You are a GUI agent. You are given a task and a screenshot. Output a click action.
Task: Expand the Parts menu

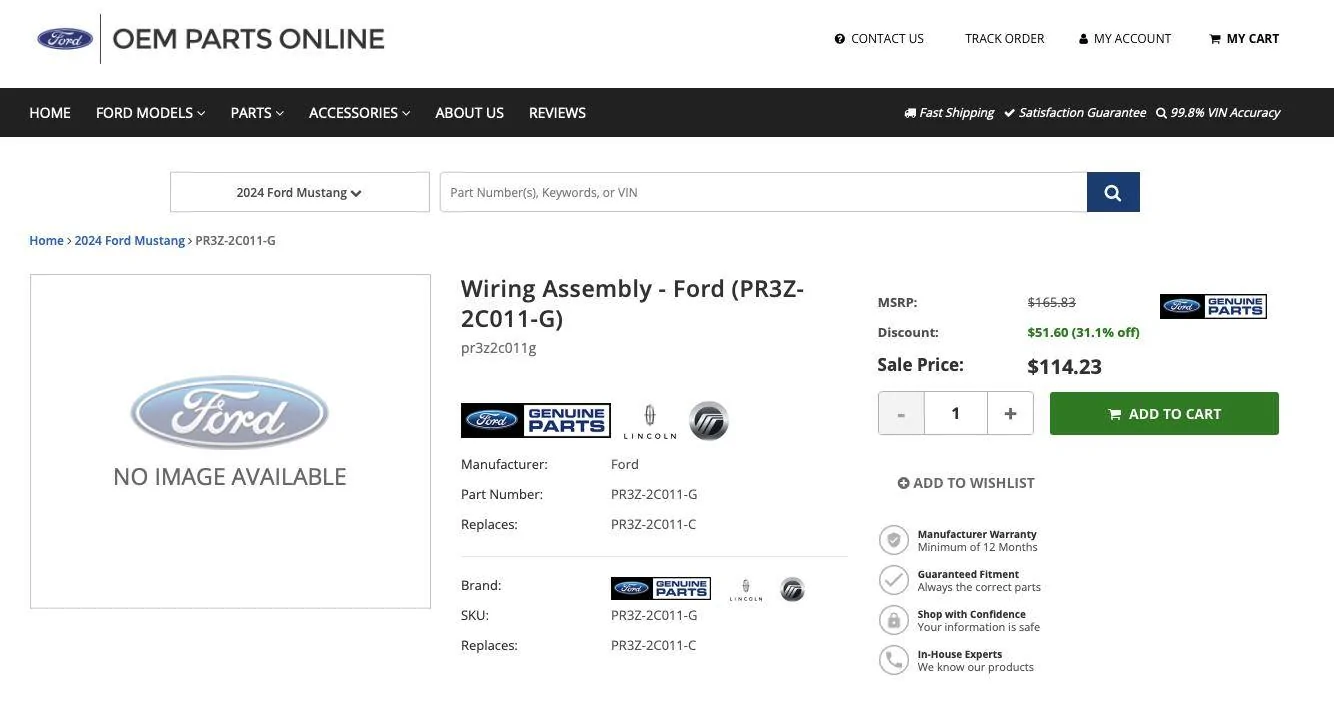coord(257,113)
